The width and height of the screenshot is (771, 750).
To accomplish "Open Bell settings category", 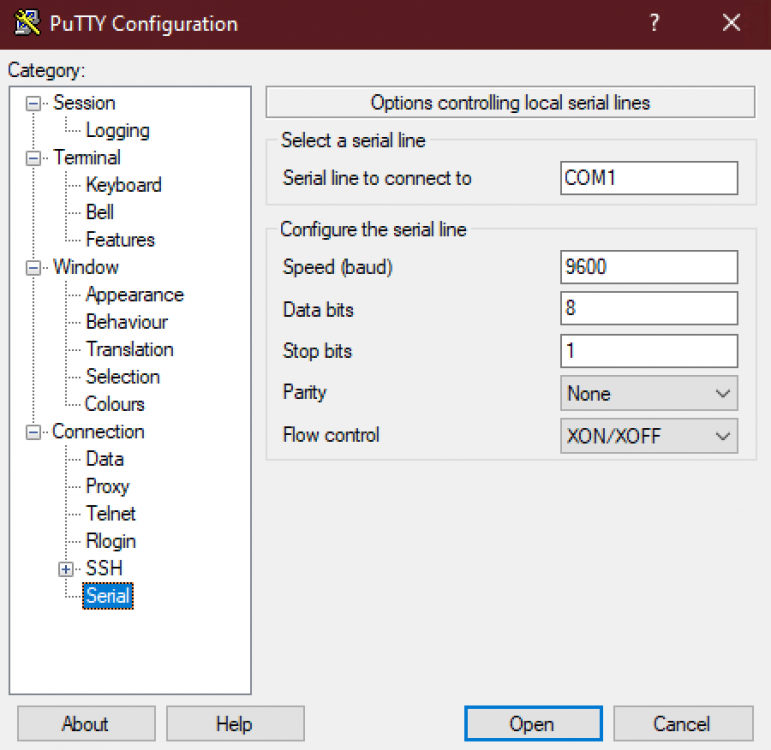I will pyautogui.click(x=100, y=212).
